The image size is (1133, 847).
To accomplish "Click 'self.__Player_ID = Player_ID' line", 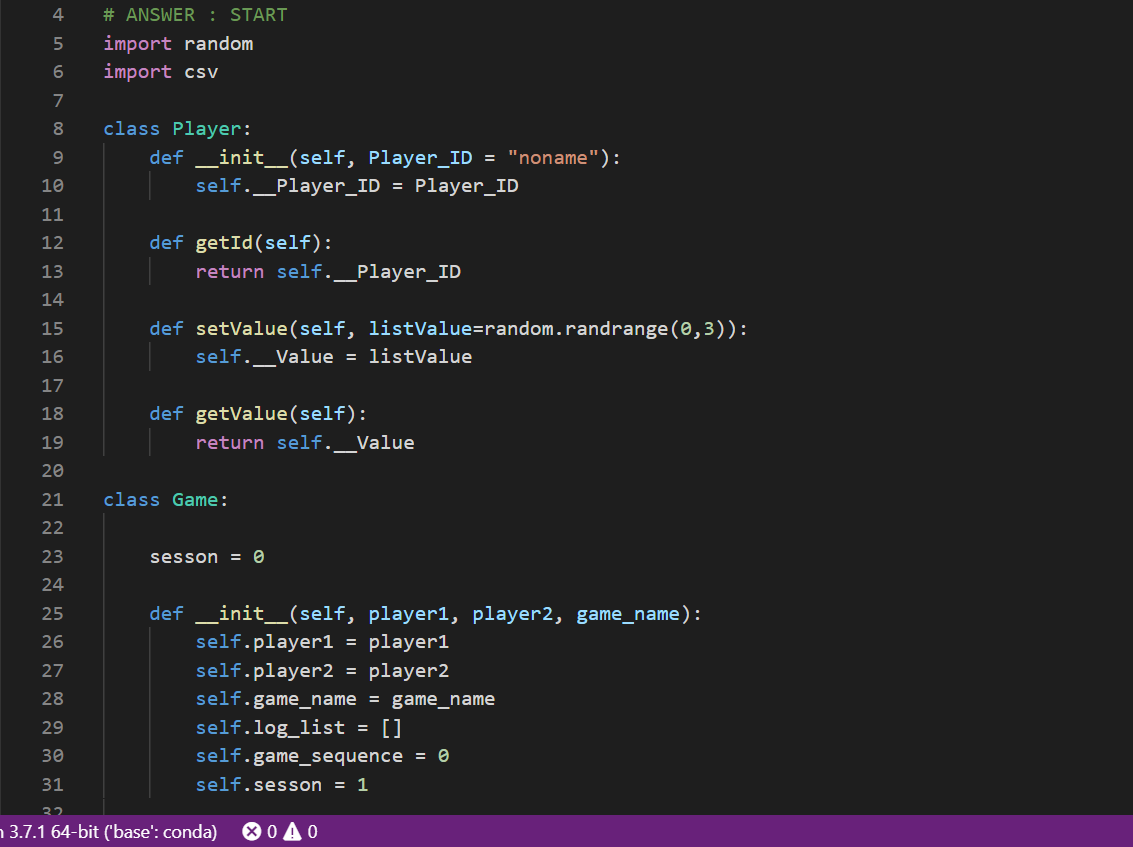I will click(x=357, y=186).
